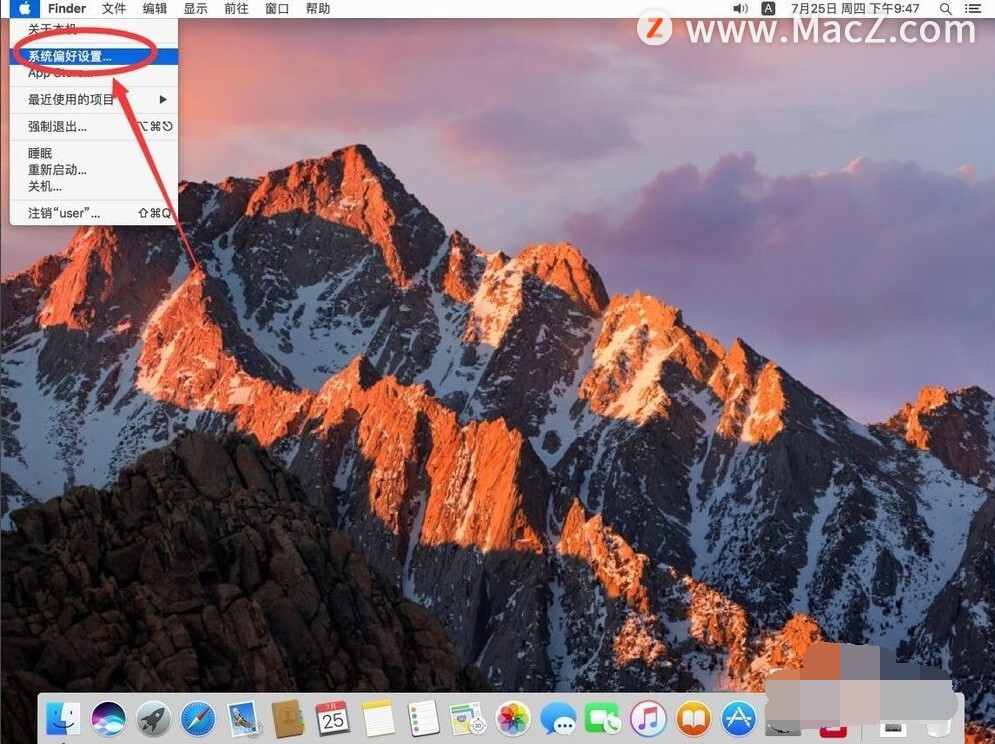This screenshot has height=744, width=995.
Task: Open the Calendar dock icon
Action: tap(332, 717)
